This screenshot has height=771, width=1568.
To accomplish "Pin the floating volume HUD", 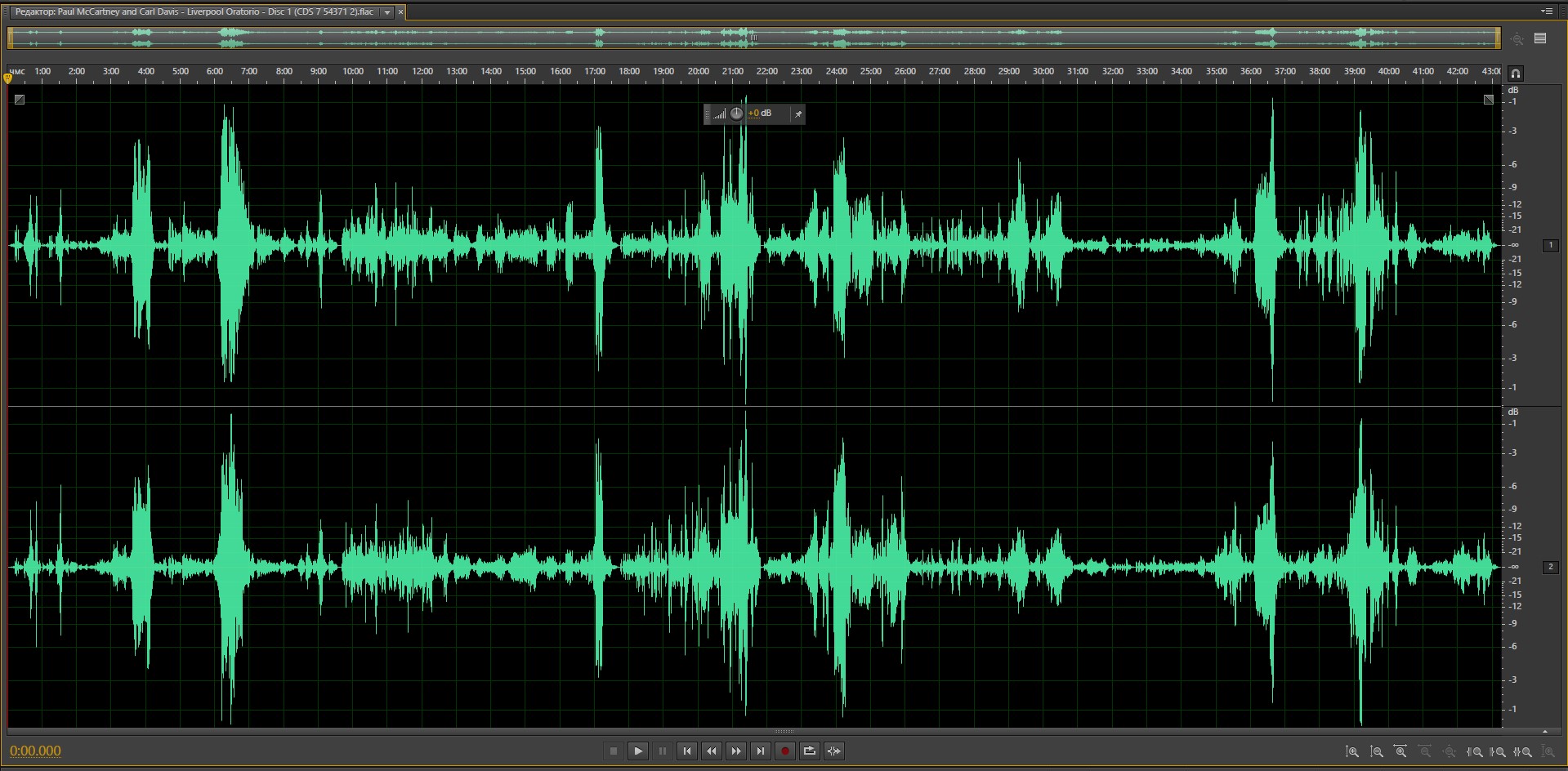I will (x=797, y=114).
